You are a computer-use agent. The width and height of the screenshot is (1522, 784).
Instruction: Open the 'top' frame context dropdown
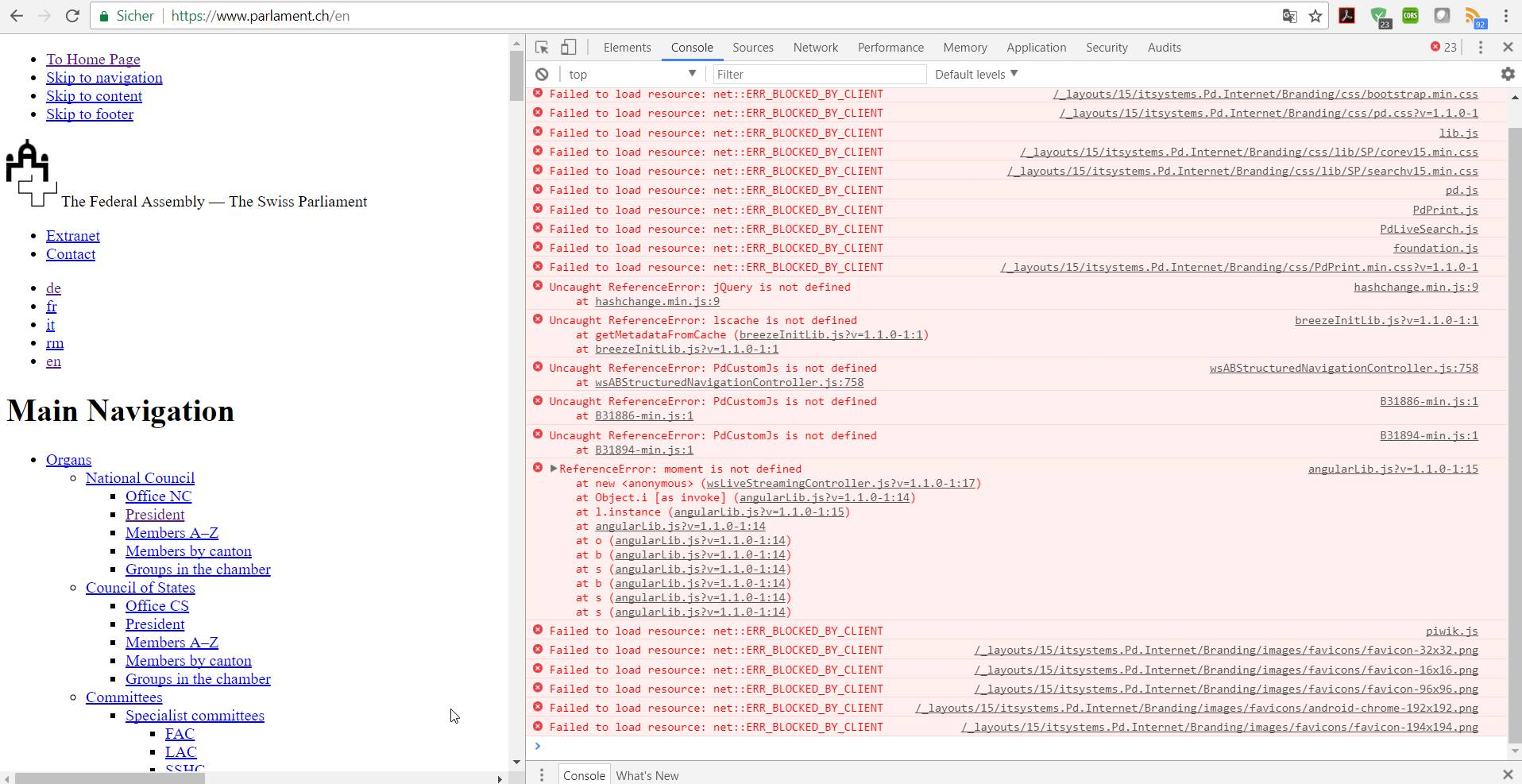tap(630, 74)
